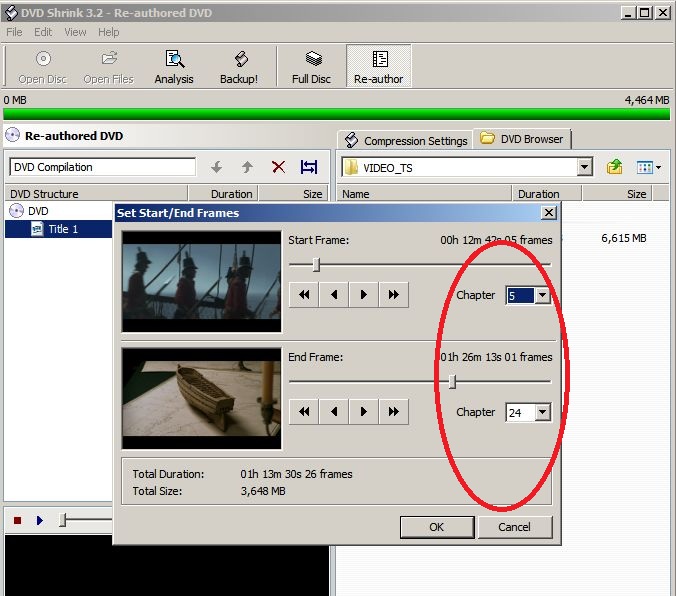Screen dimensions: 676x596
Task: Switch to Compression Settings tab
Action: pyautogui.click(x=406, y=141)
